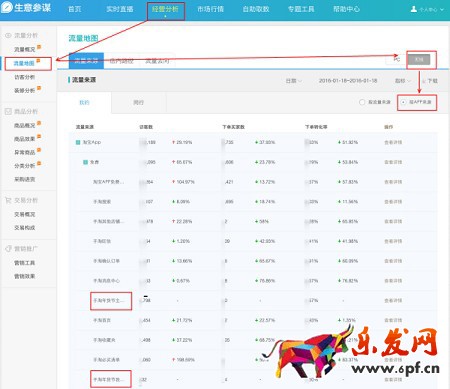Image resolution: width=450 pixels, height=389 pixels.
Task: Open 采购进货 in the sidebar
Action: [25, 179]
